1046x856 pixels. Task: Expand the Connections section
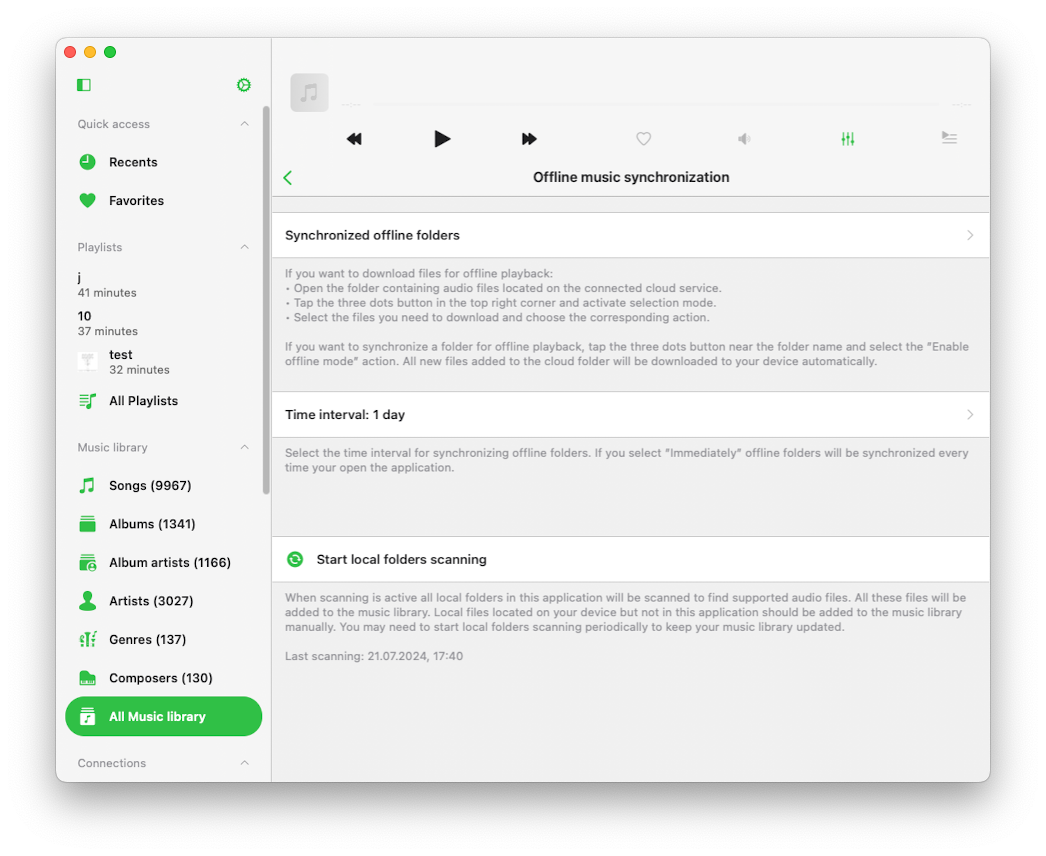coord(245,763)
